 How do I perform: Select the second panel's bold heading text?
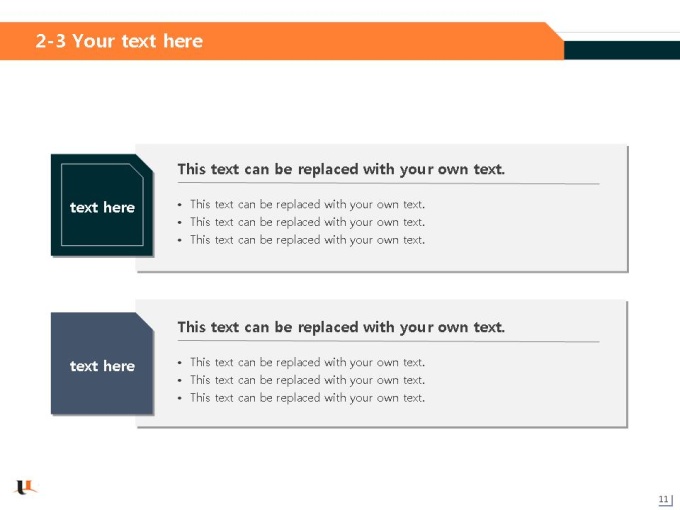[341, 327]
